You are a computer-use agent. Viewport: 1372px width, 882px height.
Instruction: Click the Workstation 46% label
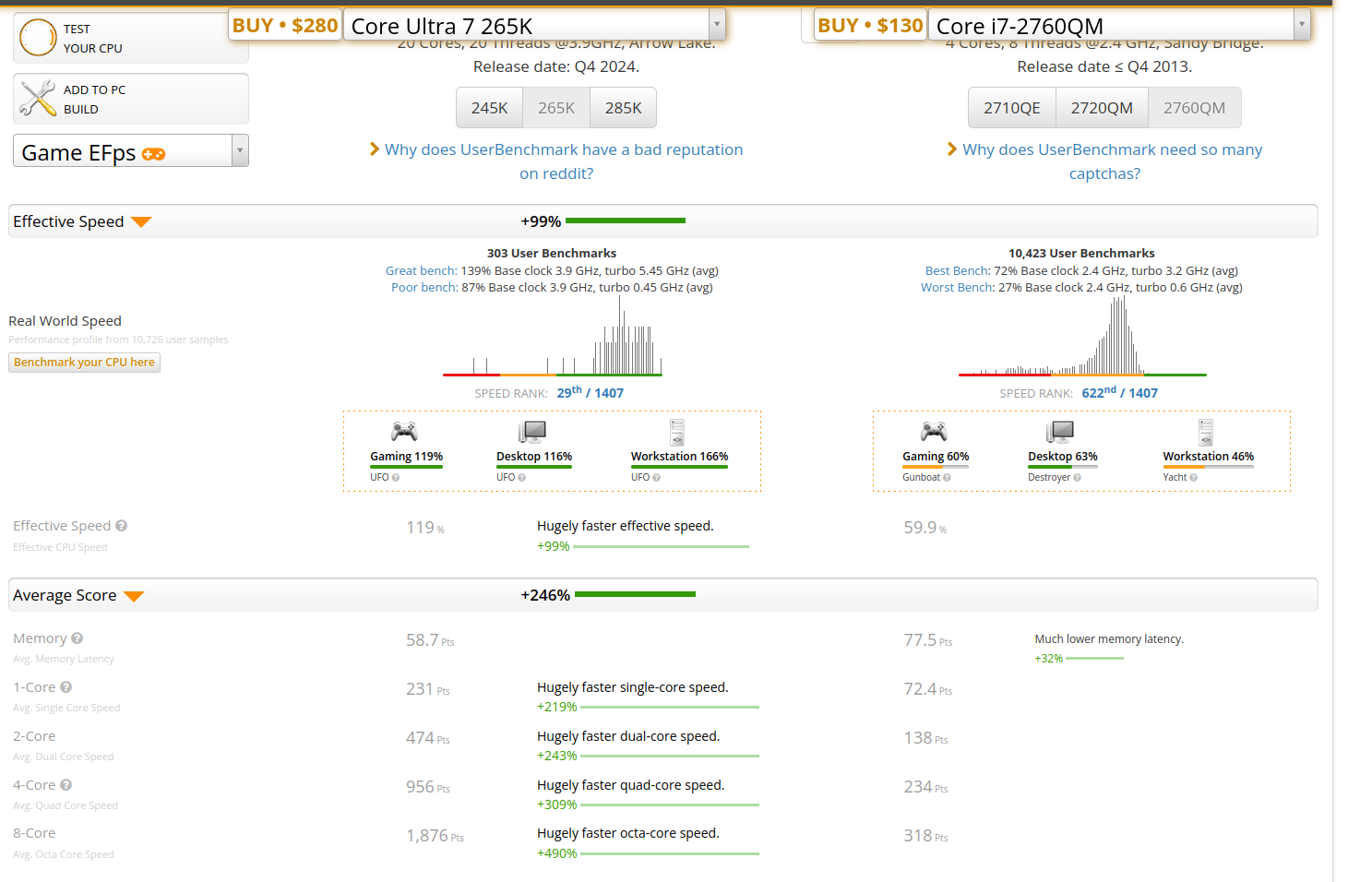coord(1208,457)
